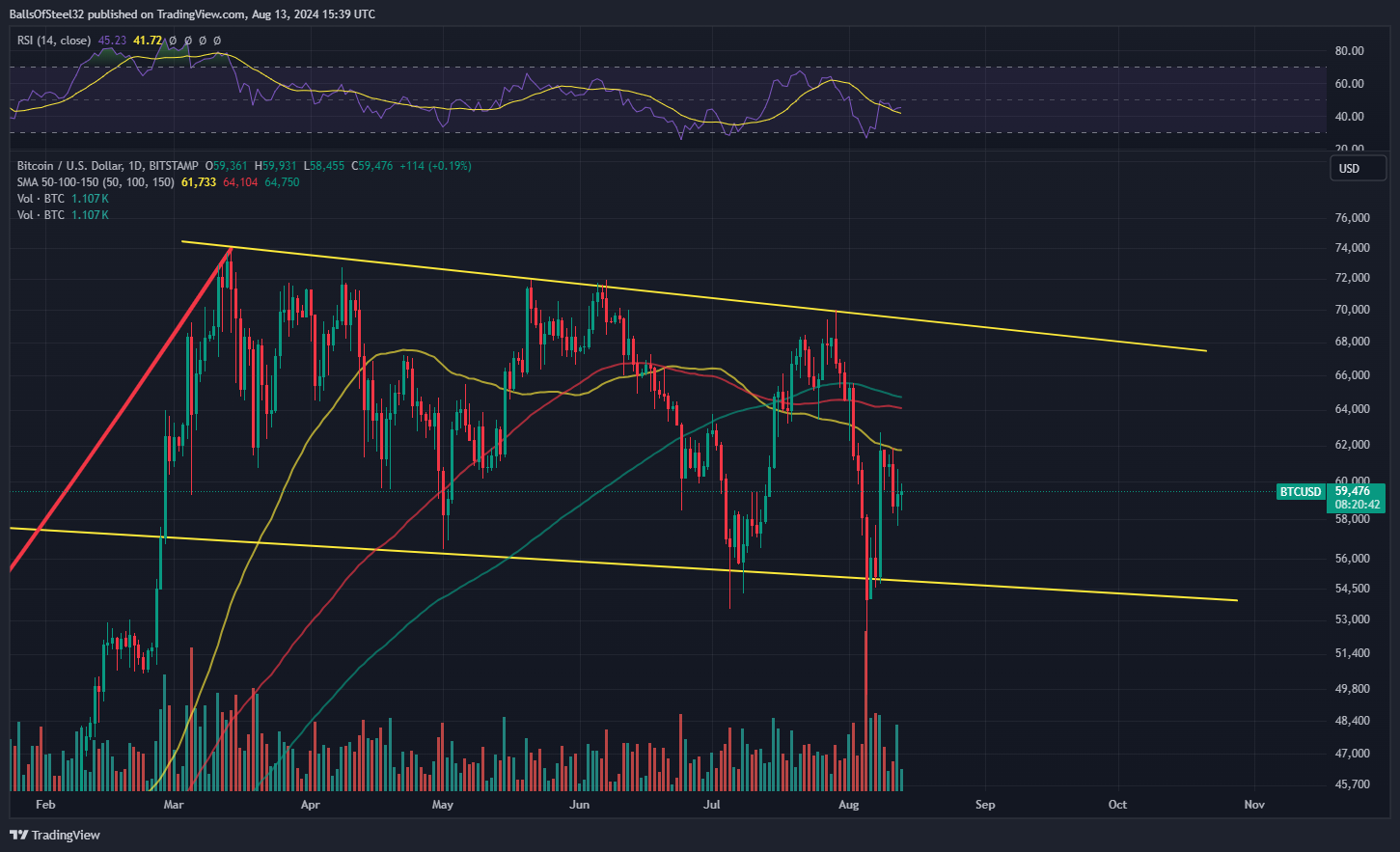Click the SMA 100 value 64,104
Viewport: 1400px width, 852px height.
coord(240,182)
